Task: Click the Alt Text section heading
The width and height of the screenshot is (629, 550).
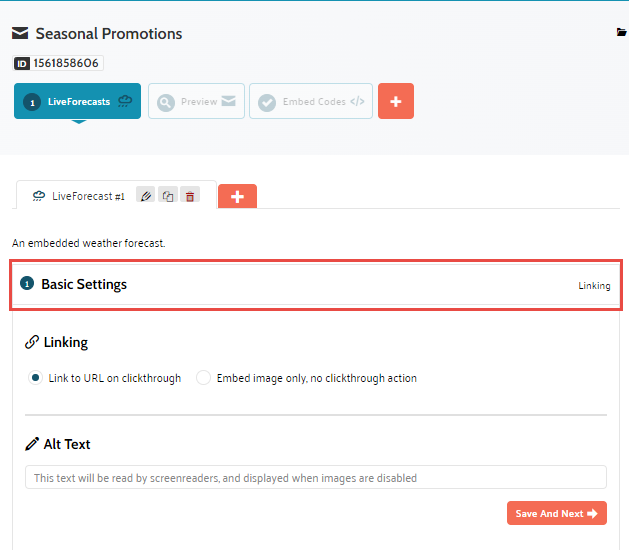Action: pos(67,444)
